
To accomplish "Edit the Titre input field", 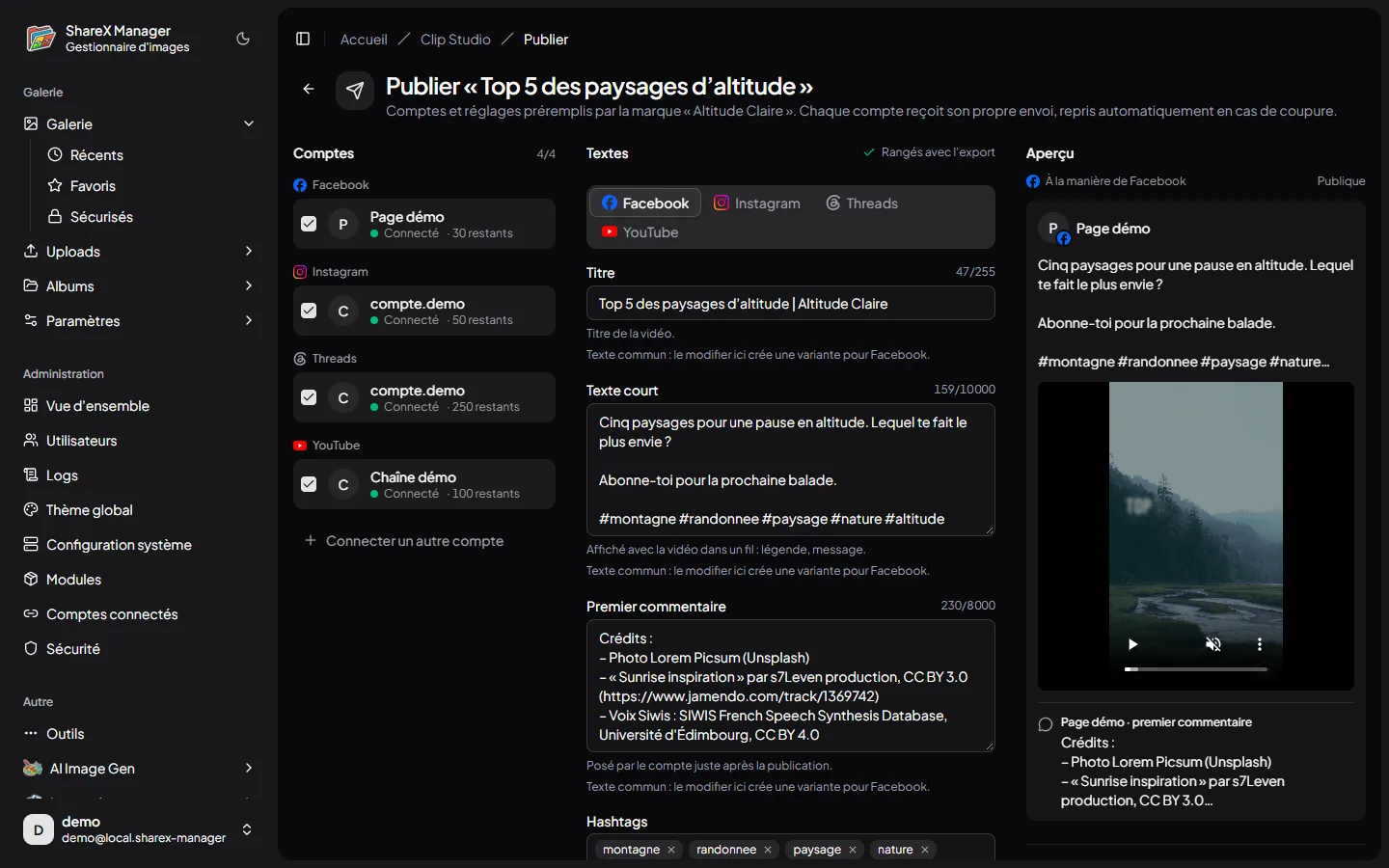I will (791, 304).
